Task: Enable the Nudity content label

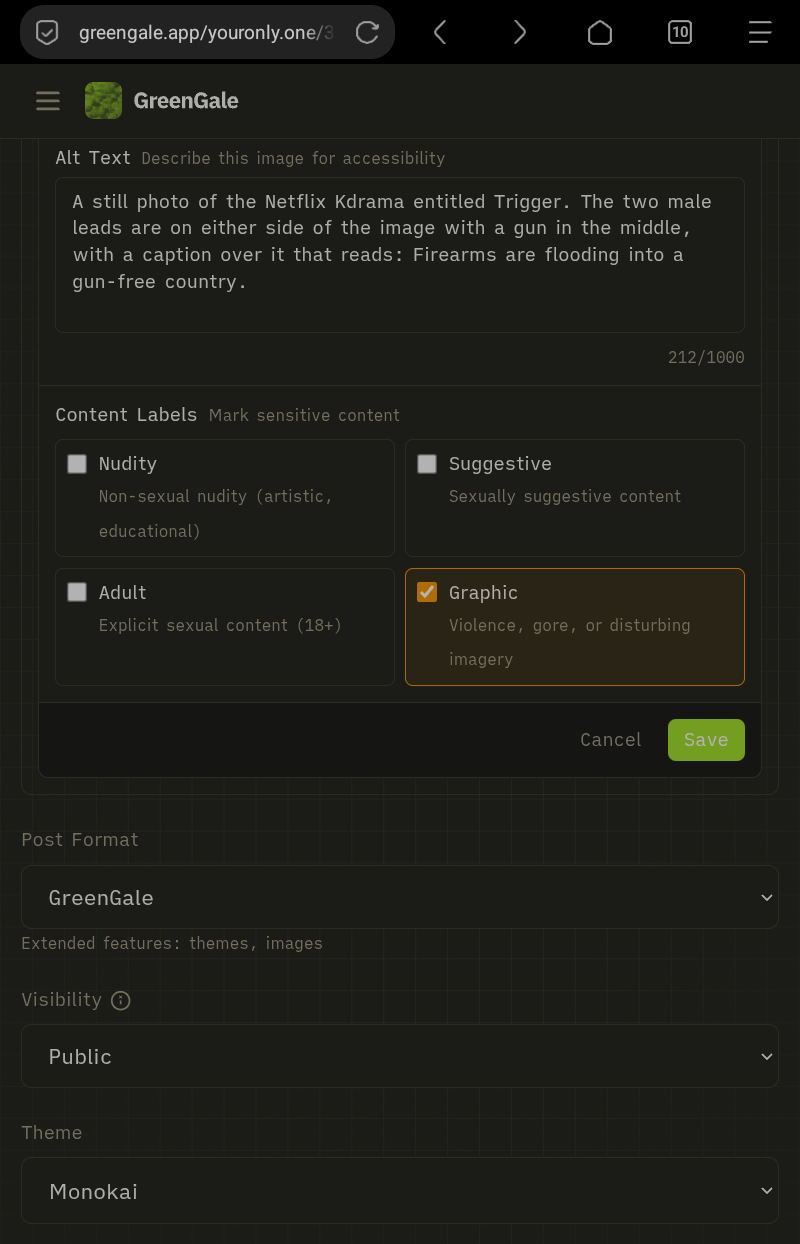Action: [77, 464]
